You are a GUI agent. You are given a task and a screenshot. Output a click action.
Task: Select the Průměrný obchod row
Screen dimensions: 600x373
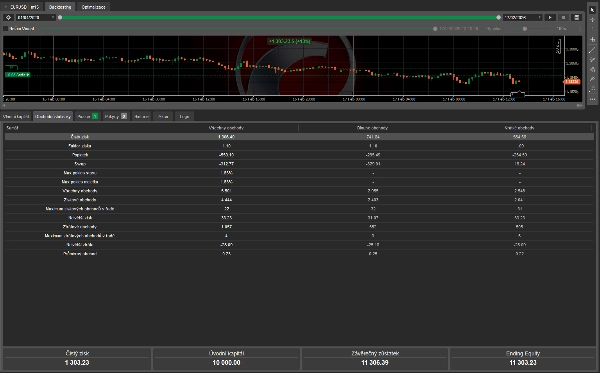[x=299, y=254]
